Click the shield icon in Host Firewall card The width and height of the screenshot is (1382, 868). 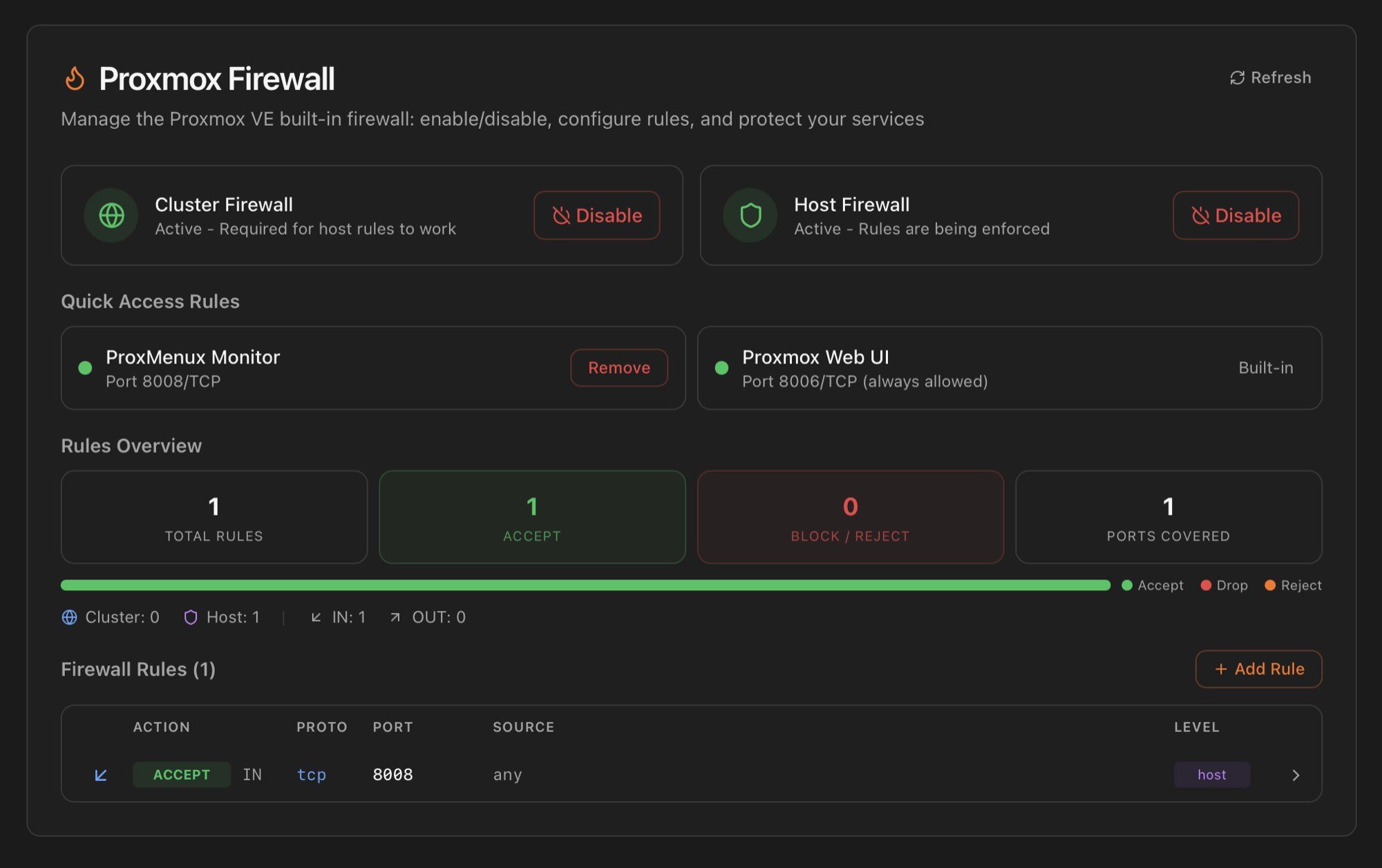(x=750, y=216)
